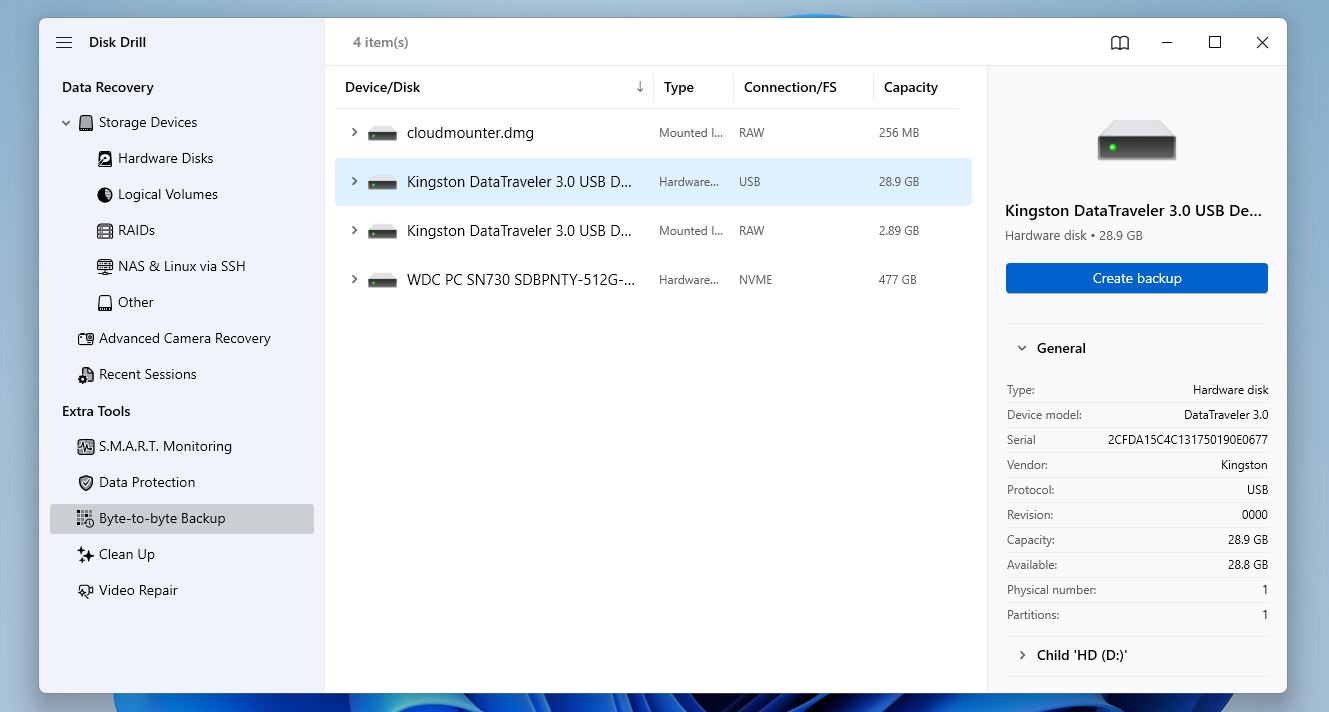The image size is (1329, 712).
Task: Click the 28.8 GB available value
Action: click(1247, 565)
